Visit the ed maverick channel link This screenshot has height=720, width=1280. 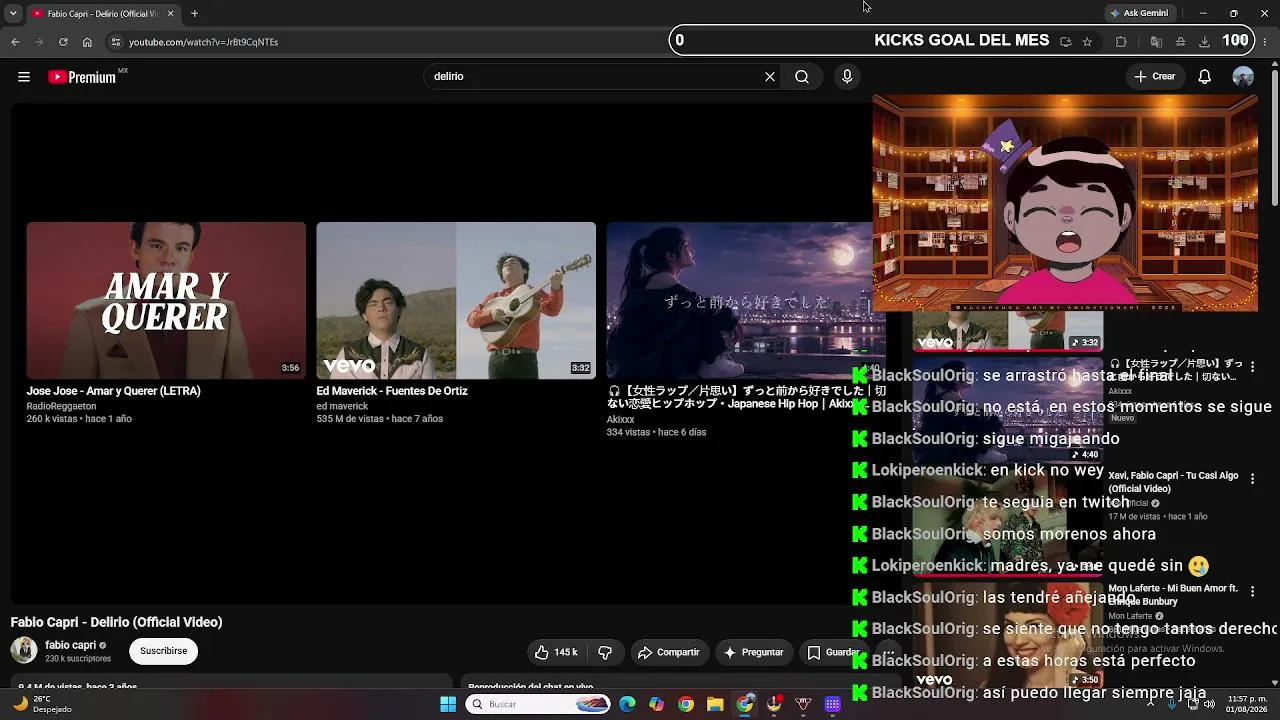343,406
